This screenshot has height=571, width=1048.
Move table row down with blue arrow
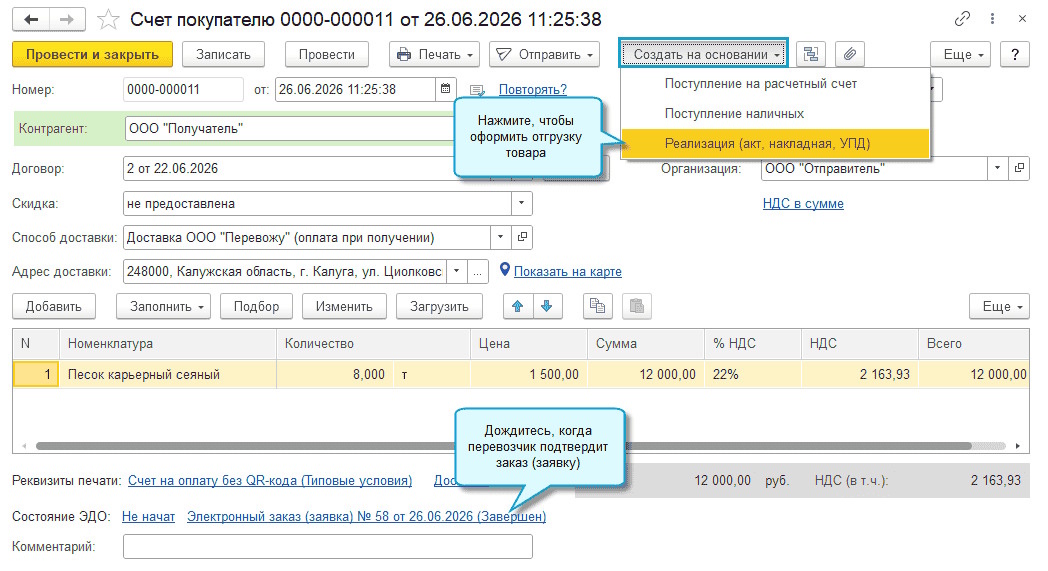click(547, 306)
